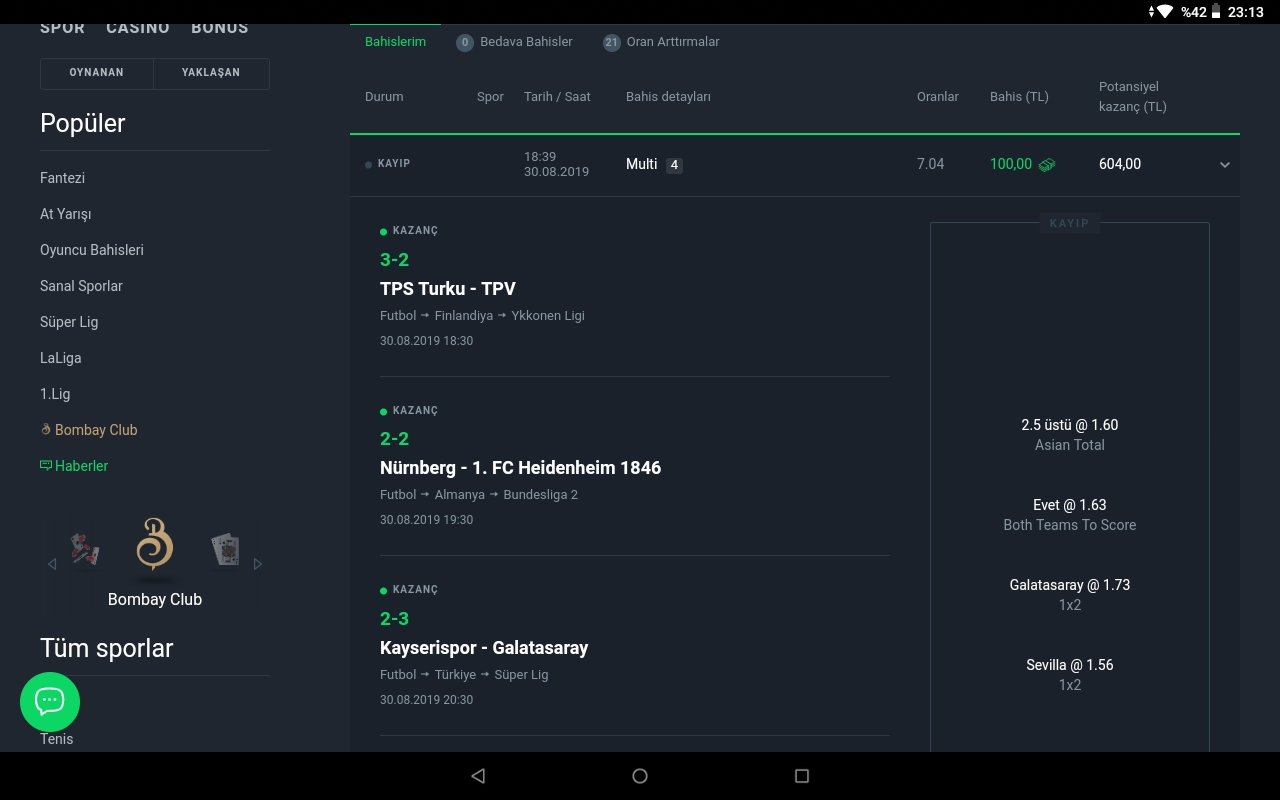Click the Futbol Finlandiya Ykkonen Ligi breadcrumb
Screen dimensions: 1280x800
482,315
